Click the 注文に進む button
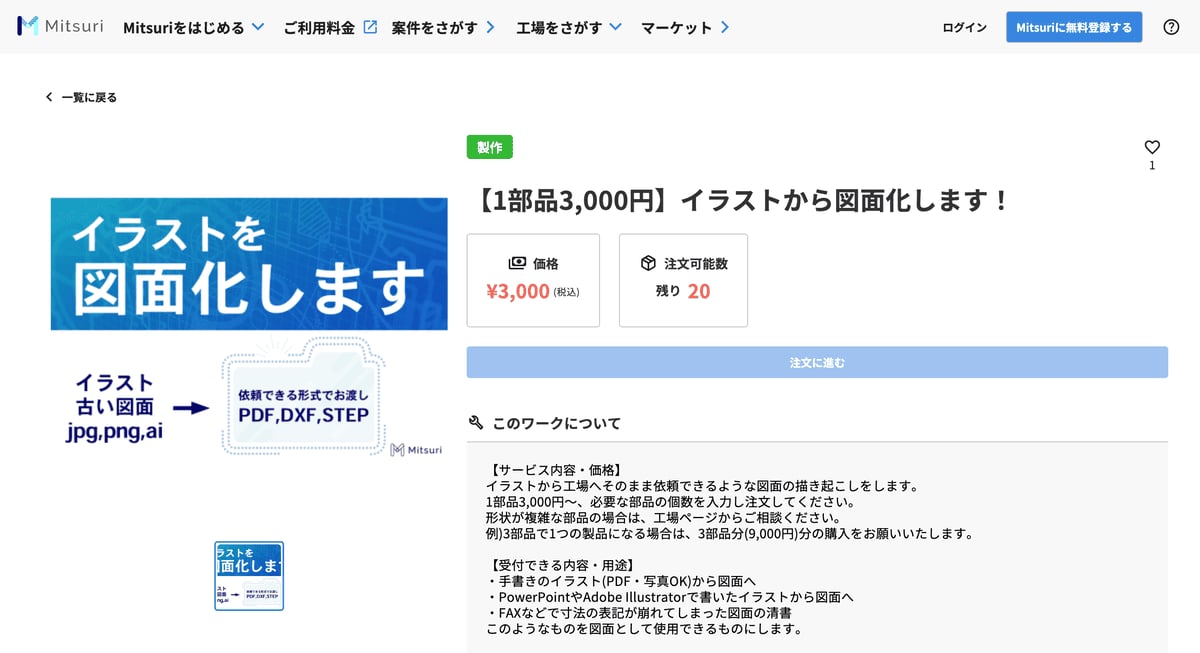This screenshot has height=653, width=1200. coord(817,362)
